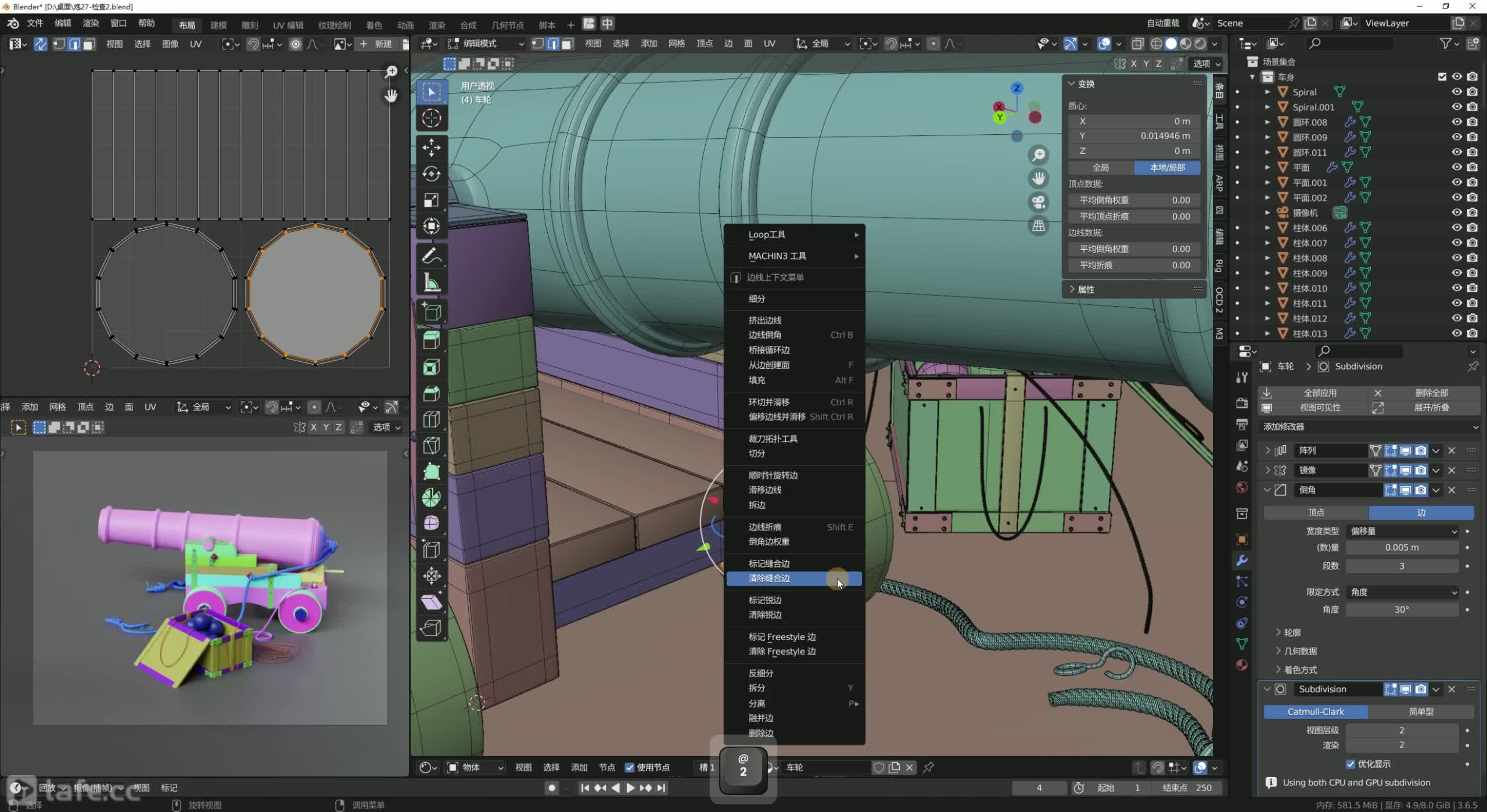Click the rendered cannon image preview
1487x812 pixels.
tap(210, 587)
